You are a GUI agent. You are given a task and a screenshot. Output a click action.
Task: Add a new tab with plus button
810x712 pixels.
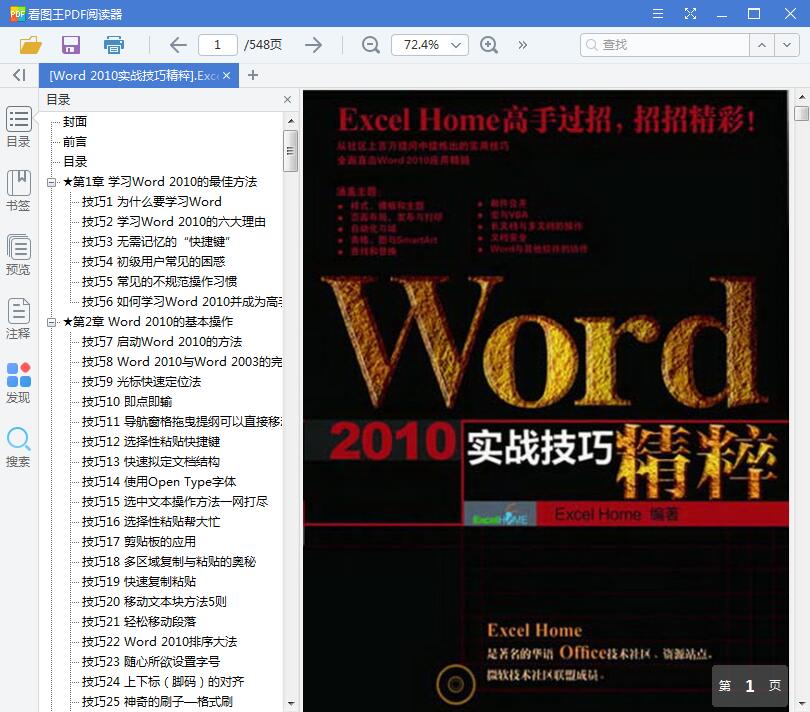pos(253,75)
